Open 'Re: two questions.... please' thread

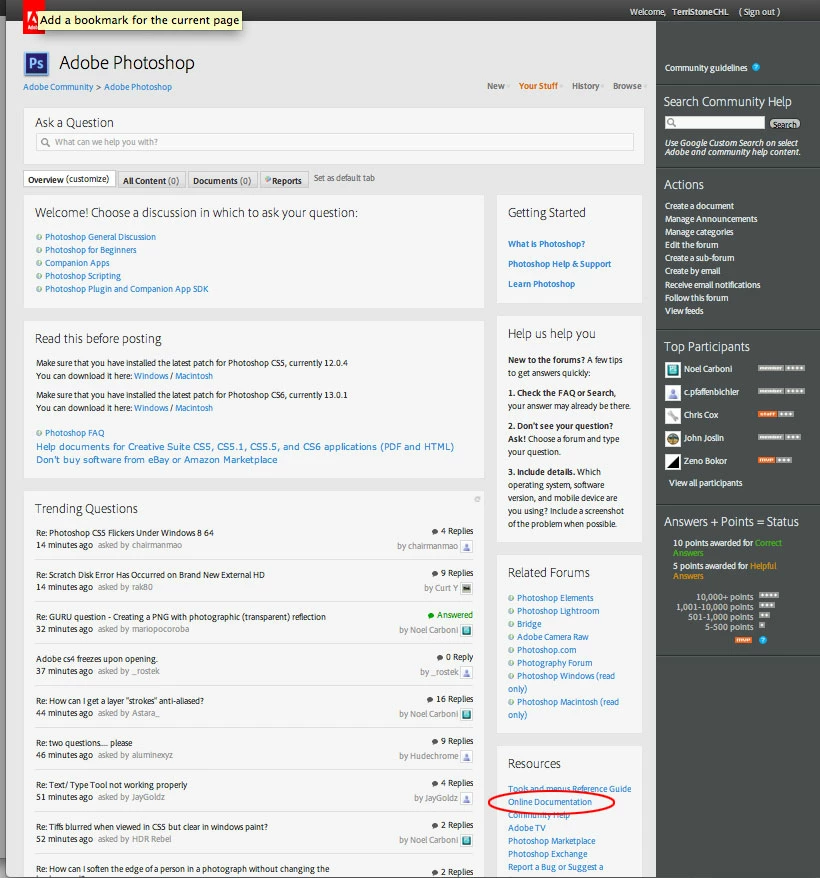84,743
